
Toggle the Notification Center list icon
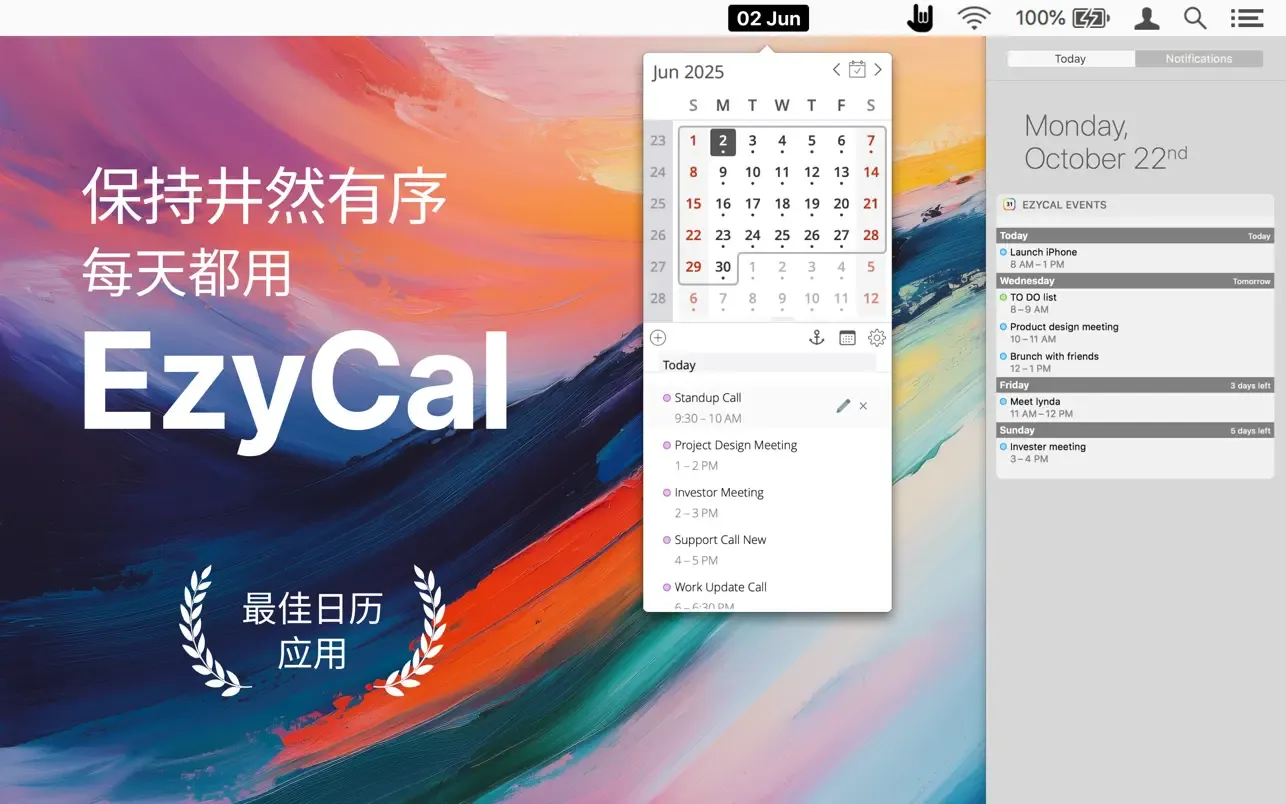coord(1246,18)
